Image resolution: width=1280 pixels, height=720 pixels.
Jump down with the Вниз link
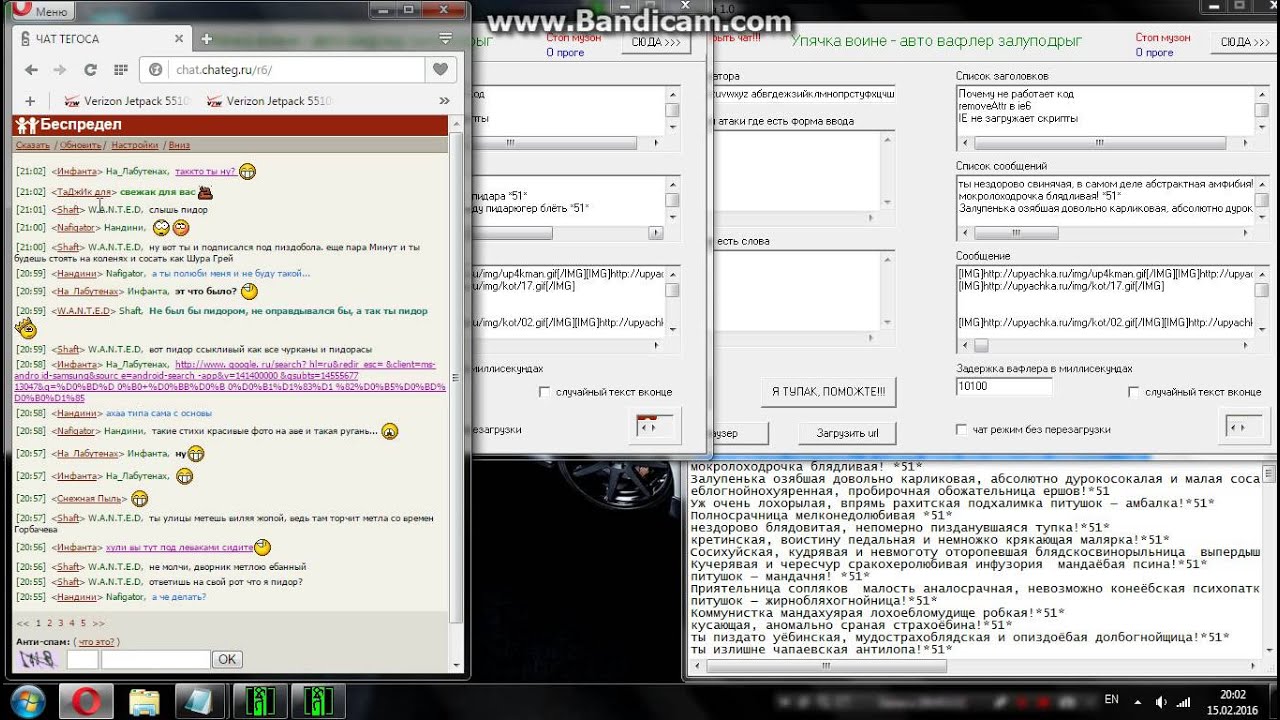tap(179, 145)
